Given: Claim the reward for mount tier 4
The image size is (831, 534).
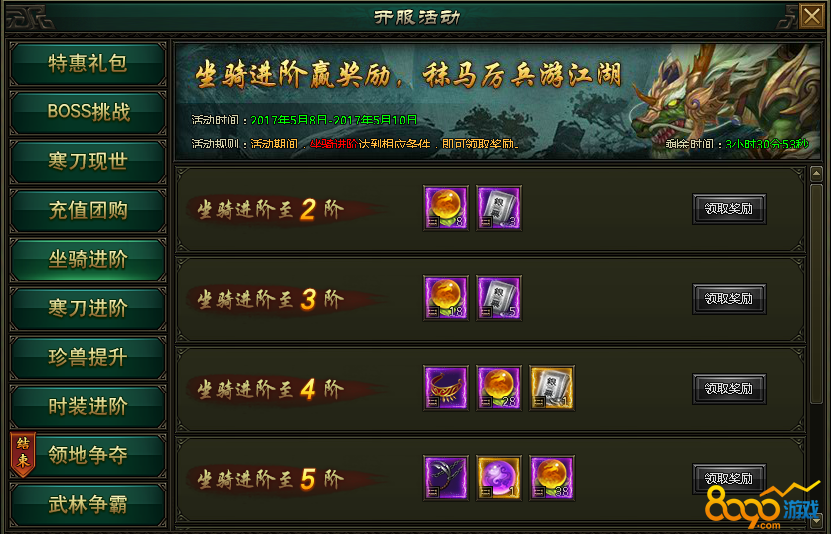Looking at the screenshot, I should pyautogui.click(x=729, y=389).
